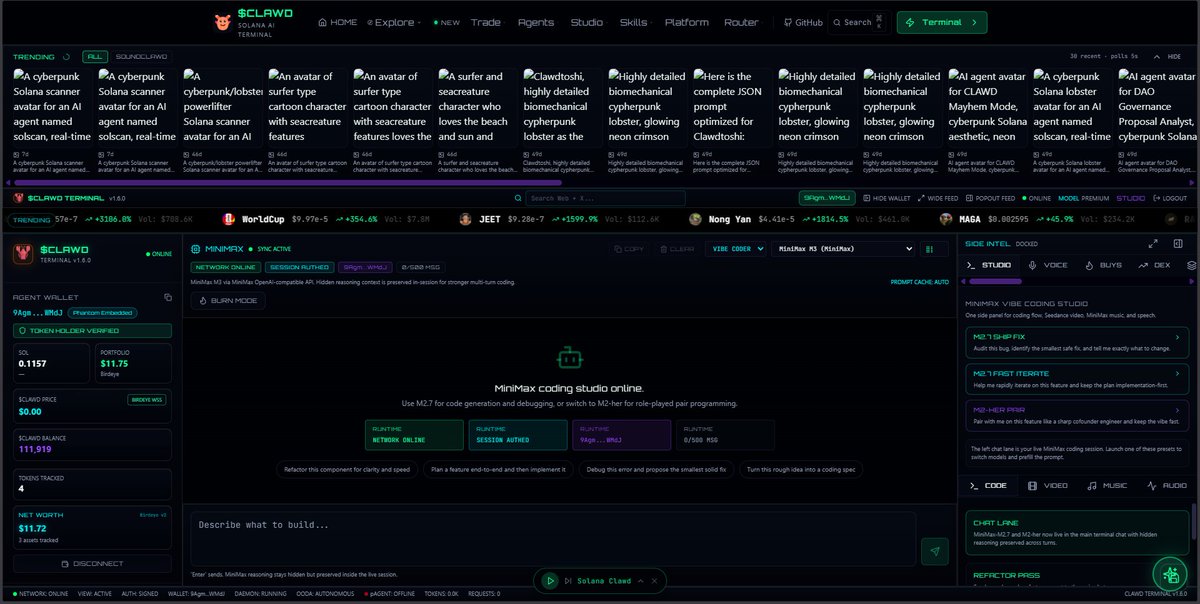
Task: Hide the trending feed panel
Action: pyautogui.click(x=1170, y=57)
